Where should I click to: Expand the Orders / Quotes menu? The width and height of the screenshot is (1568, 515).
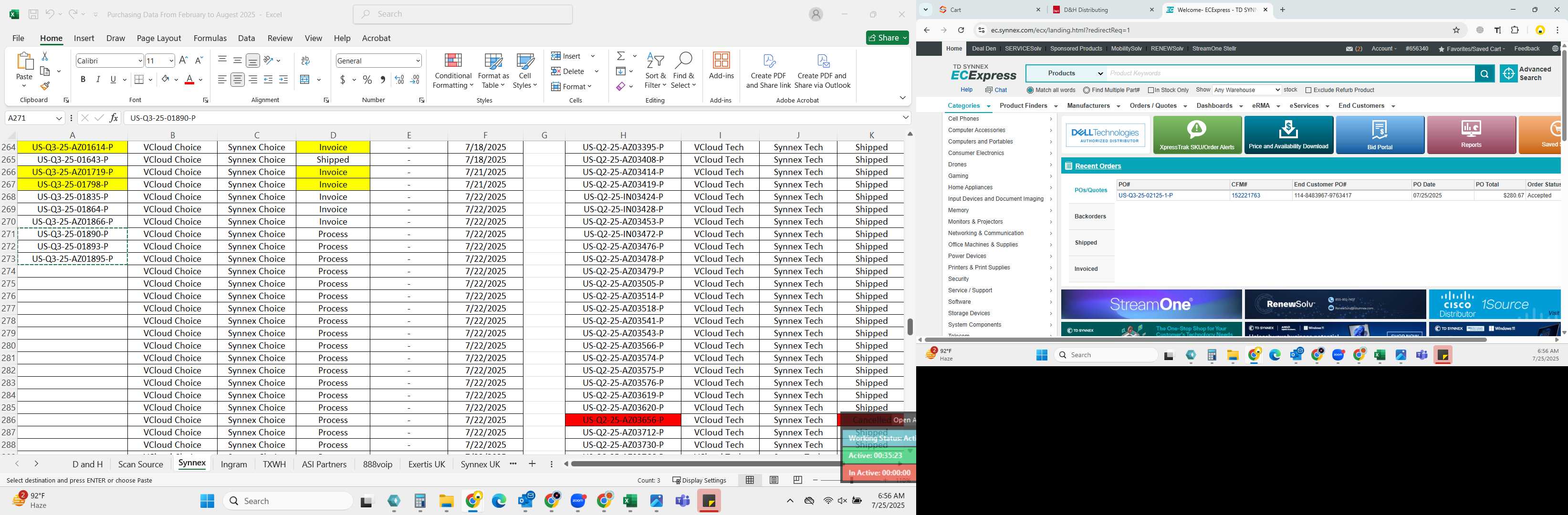click(x=1158, y=106)
